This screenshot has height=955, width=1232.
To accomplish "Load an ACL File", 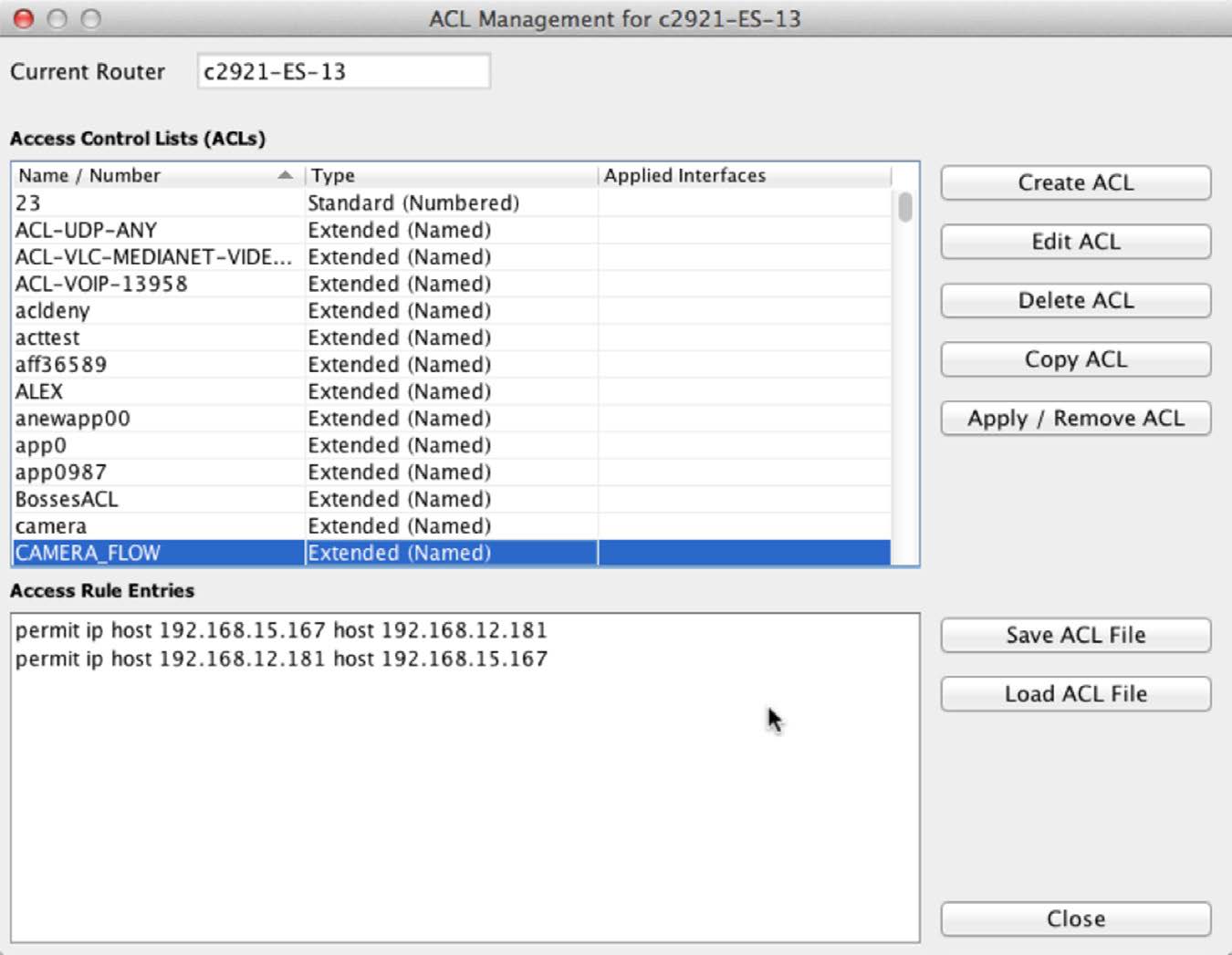I will [x=1075, y=694].
